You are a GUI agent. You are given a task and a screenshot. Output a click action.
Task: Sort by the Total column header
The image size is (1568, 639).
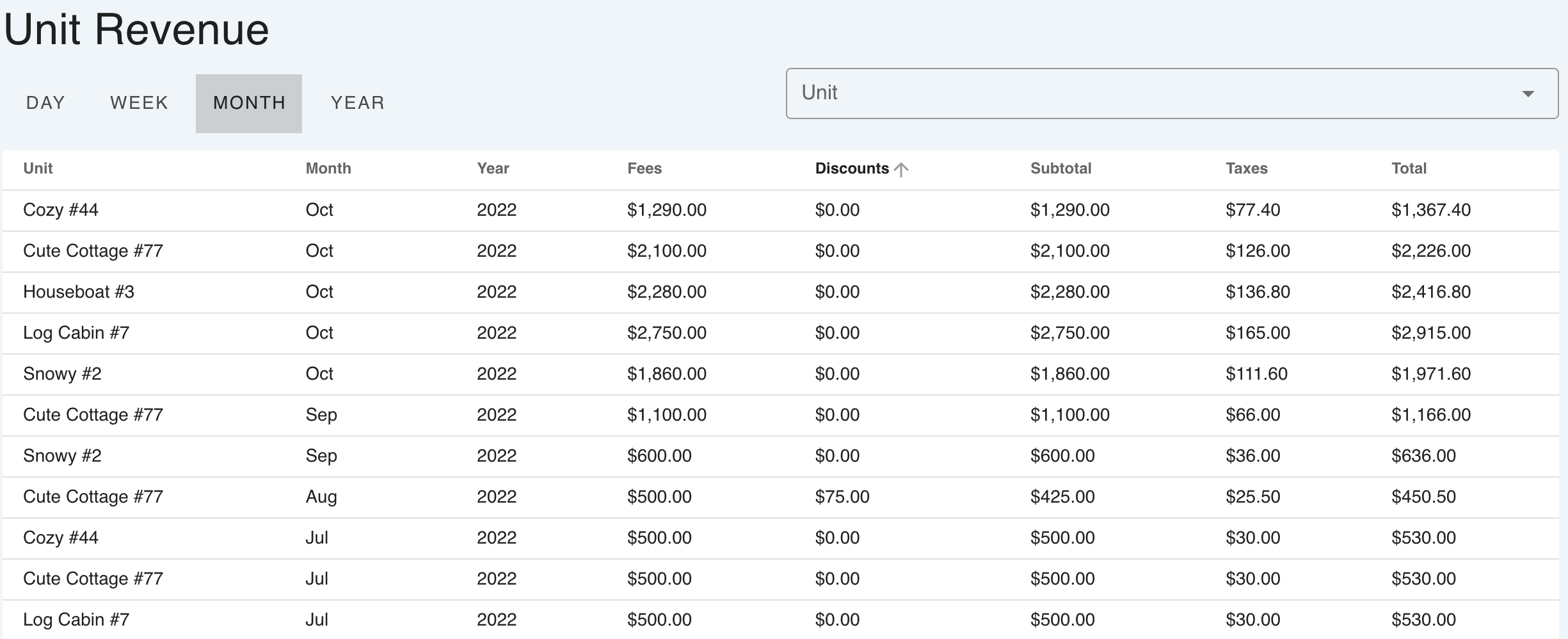(x=1409, y=168)
